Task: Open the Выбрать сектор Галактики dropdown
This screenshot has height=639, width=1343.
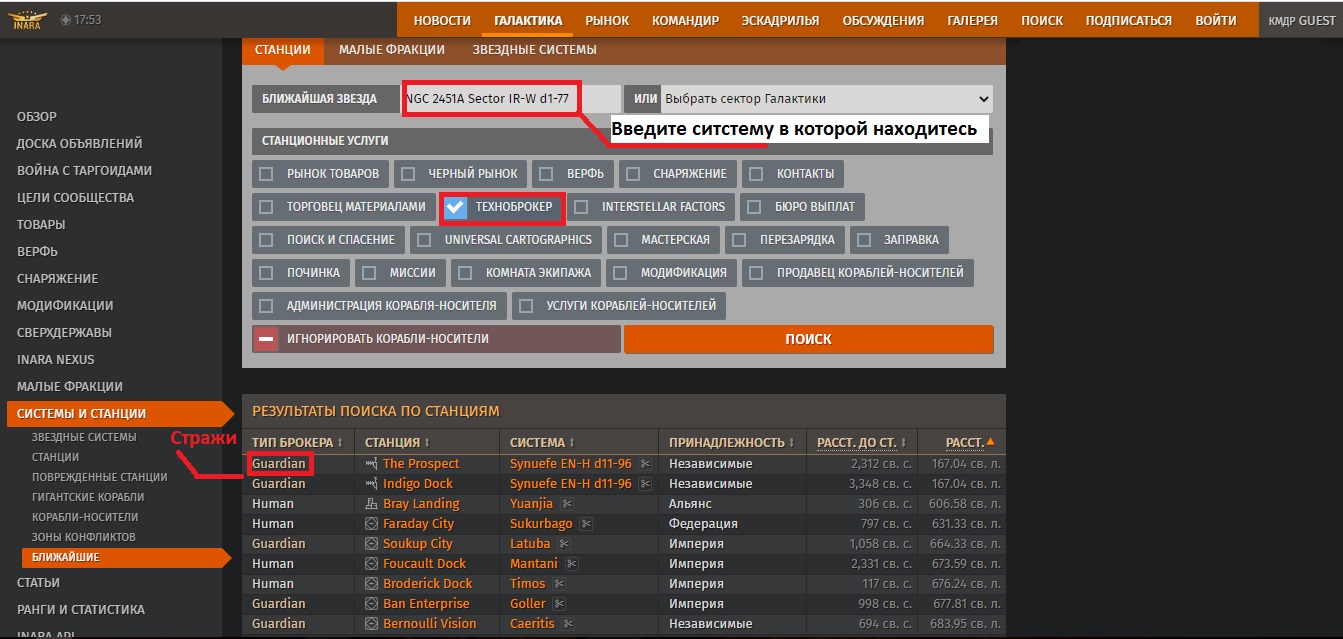Action: (x=827, y=99)
